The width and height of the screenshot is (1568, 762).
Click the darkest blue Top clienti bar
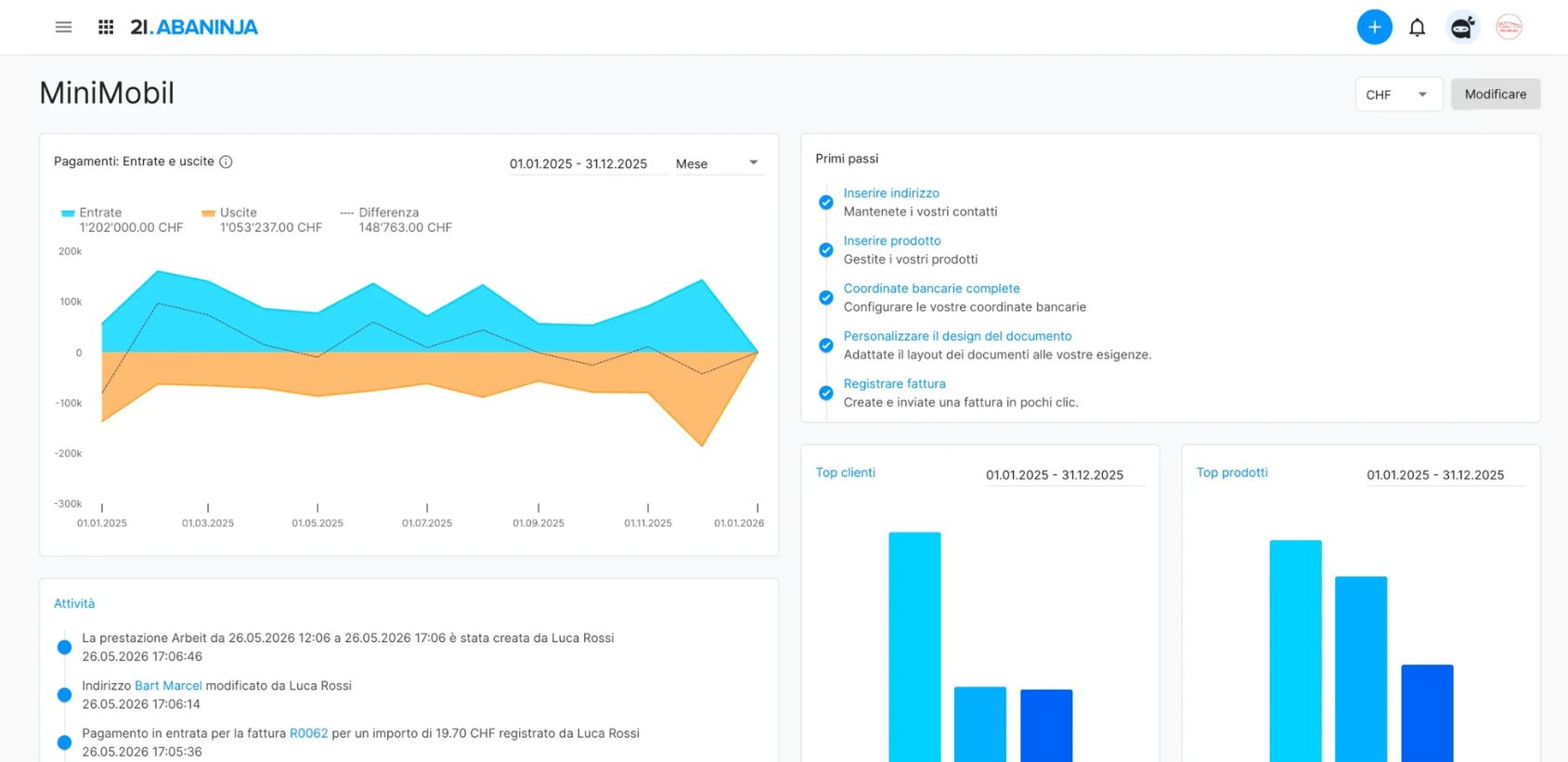point(1046,726)
